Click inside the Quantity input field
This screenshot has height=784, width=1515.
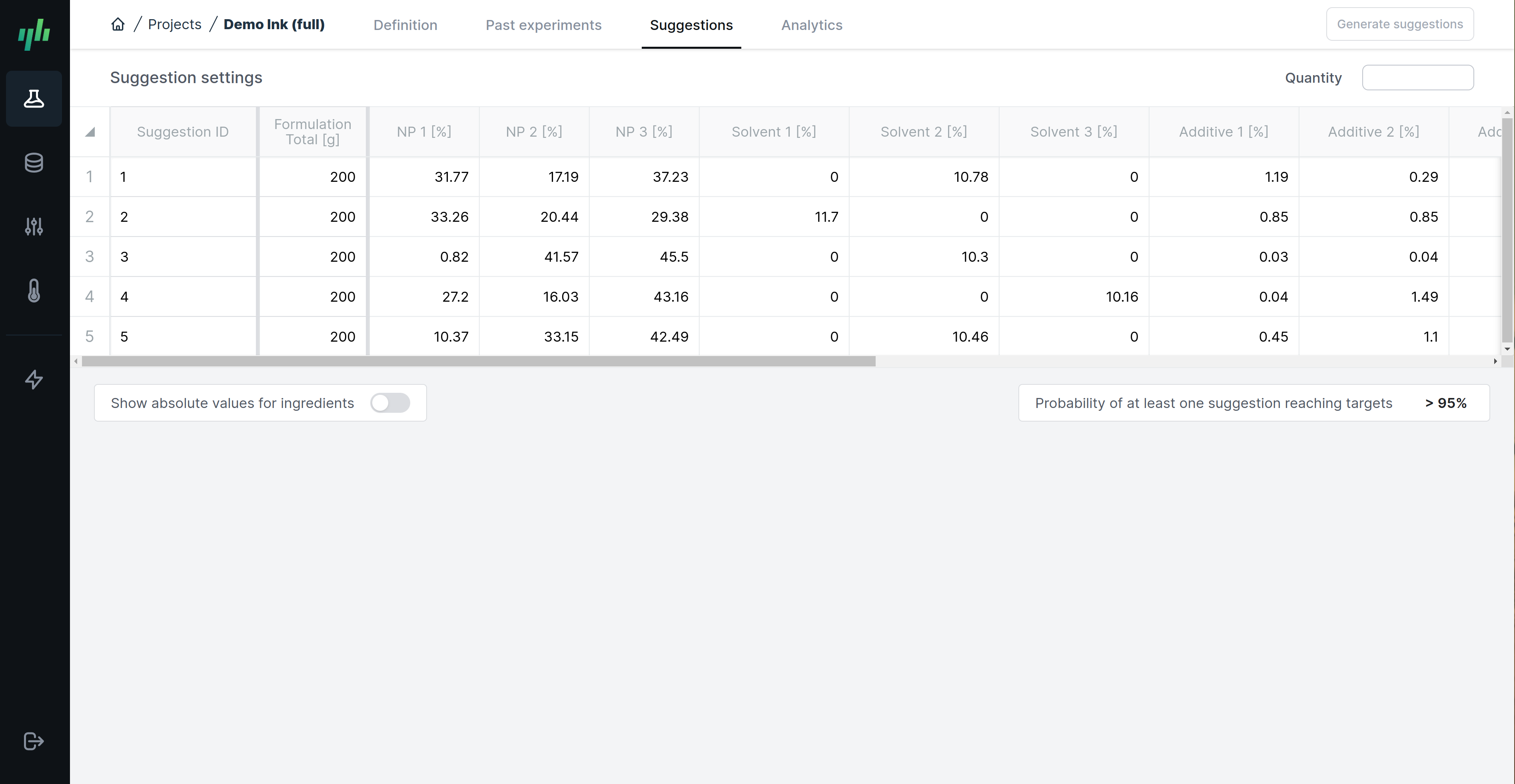click(x=1418, y=77)
